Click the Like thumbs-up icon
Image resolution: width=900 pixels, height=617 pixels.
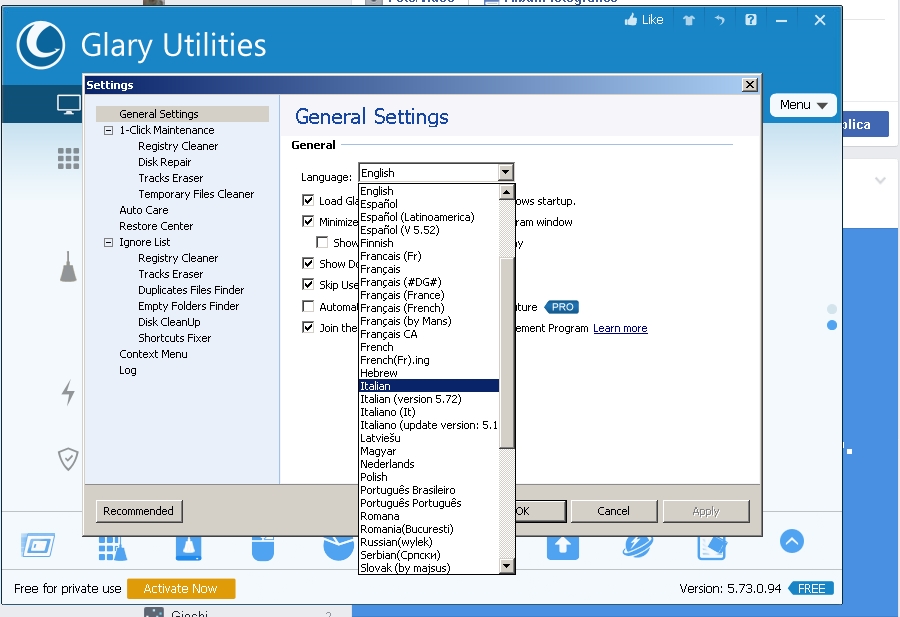pyautogui.click(x=631, y=20)
